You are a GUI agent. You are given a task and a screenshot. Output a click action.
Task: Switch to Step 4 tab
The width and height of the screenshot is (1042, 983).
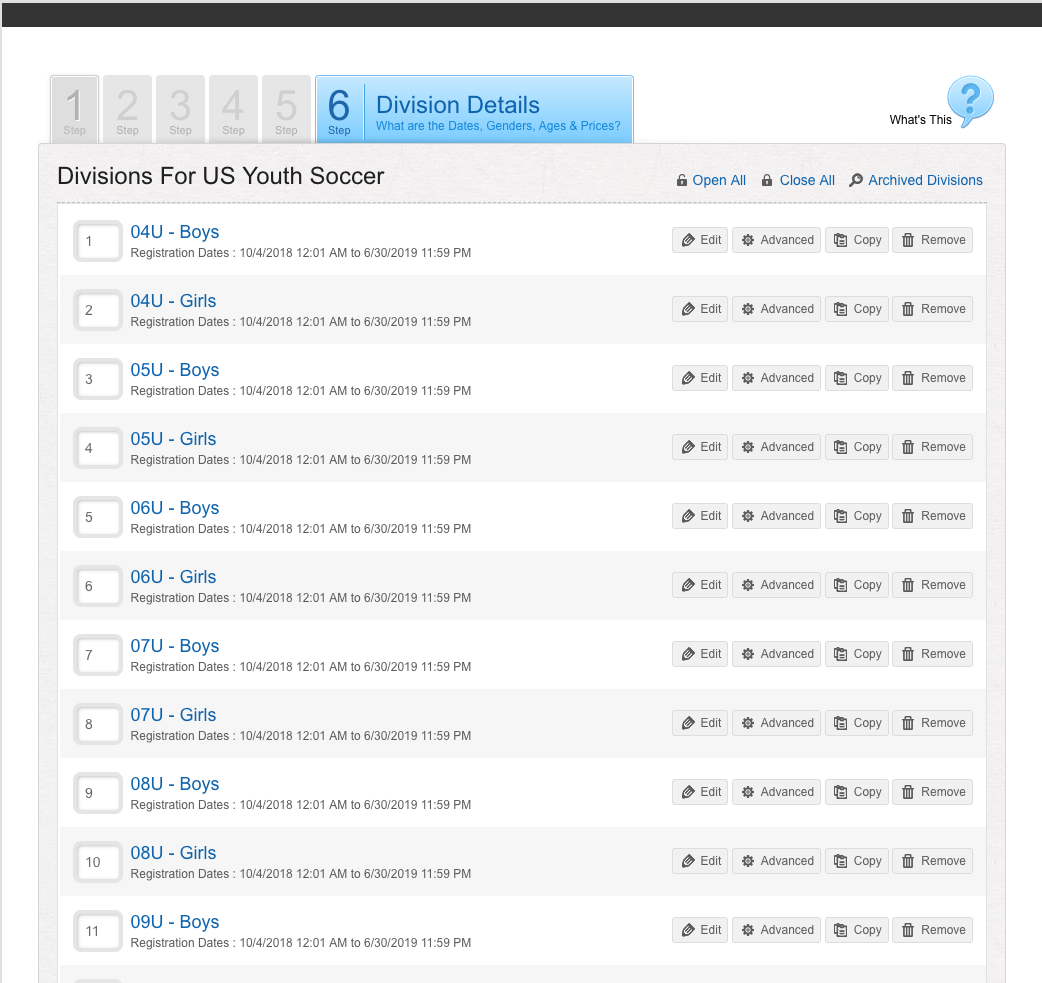click(x=233, y=110)
